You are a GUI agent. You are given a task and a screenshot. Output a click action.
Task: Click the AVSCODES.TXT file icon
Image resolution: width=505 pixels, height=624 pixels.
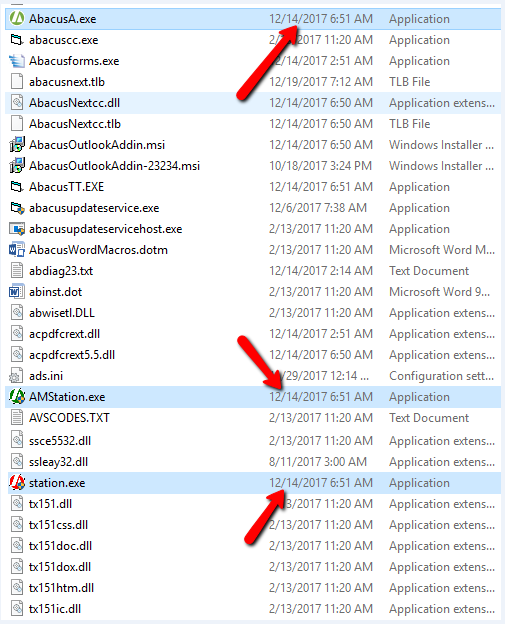click(17, 418)
